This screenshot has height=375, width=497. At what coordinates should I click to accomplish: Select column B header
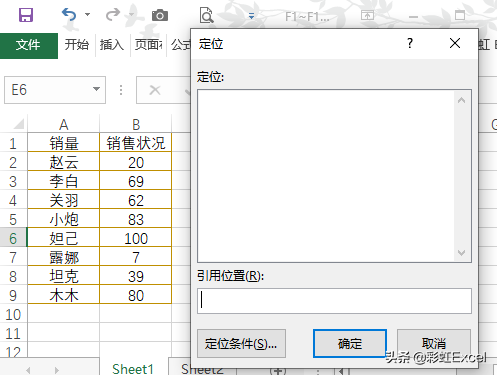coord(136,125)
